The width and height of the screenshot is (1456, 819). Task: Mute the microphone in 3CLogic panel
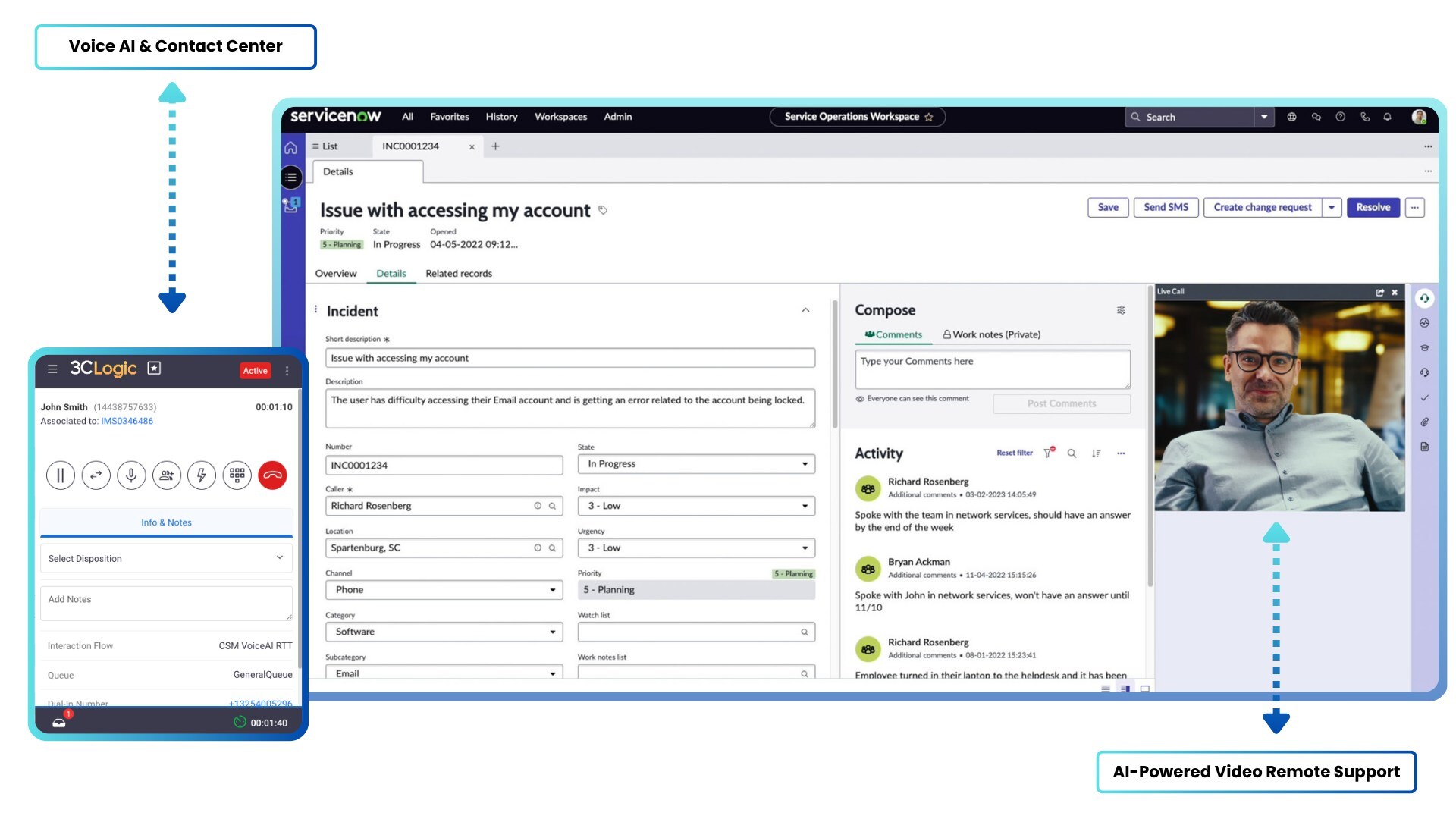[x=131, y=475]
